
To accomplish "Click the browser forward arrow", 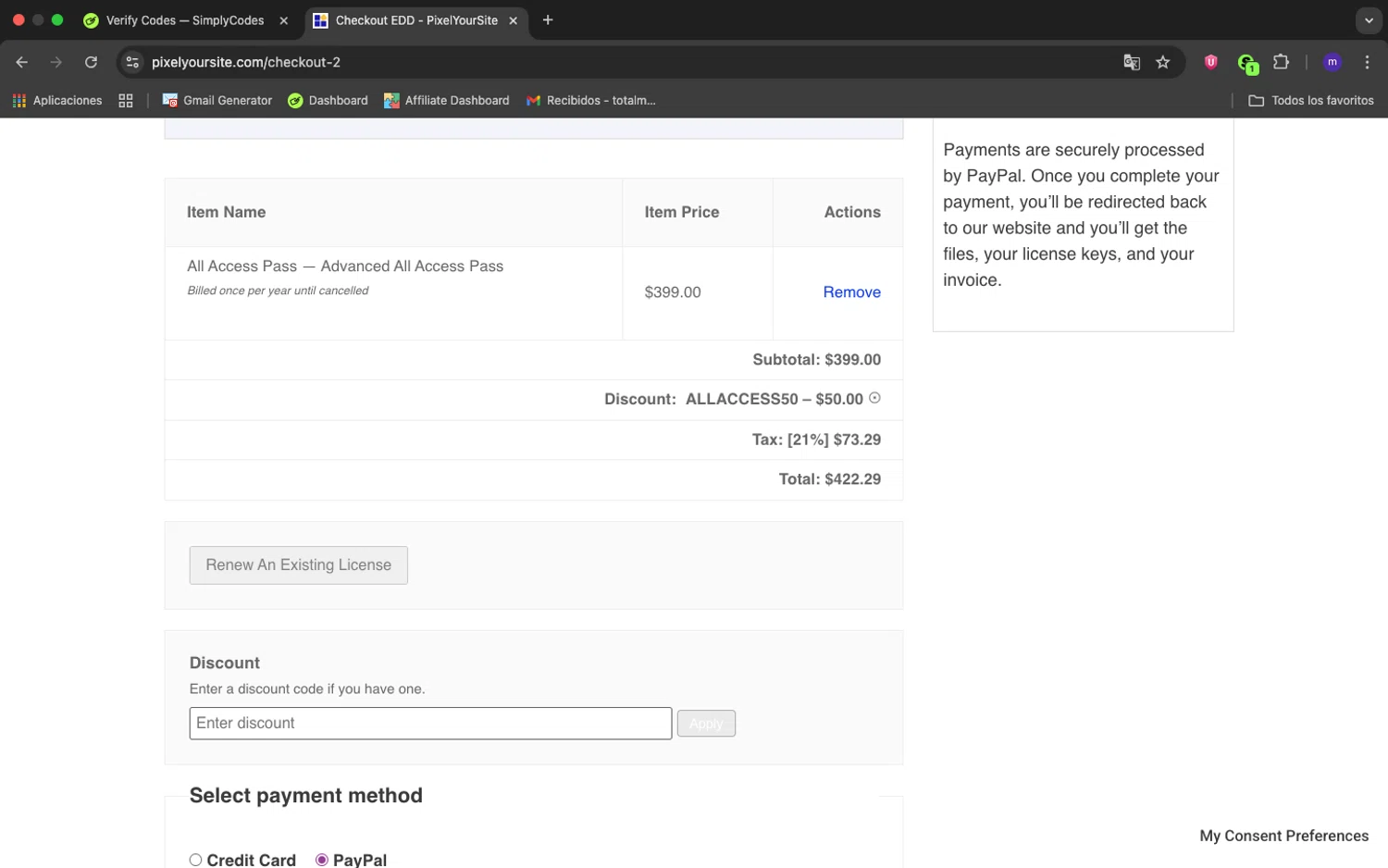I will [56, 62].
